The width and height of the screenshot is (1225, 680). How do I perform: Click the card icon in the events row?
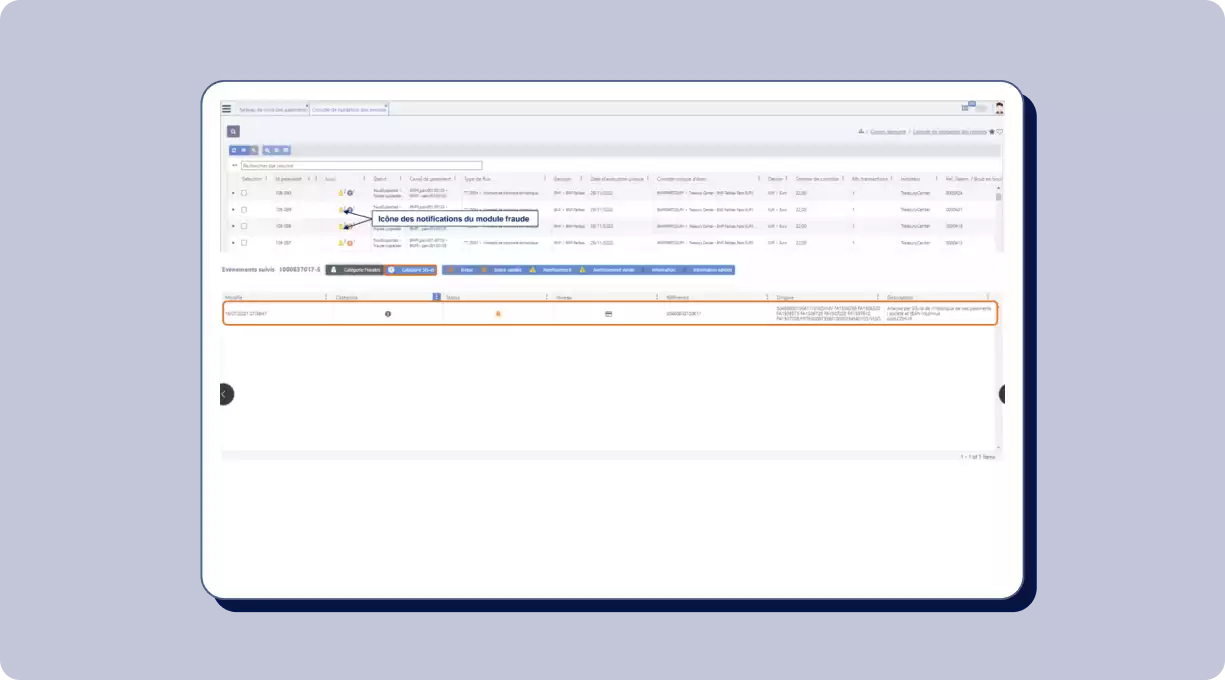(608, 314)
